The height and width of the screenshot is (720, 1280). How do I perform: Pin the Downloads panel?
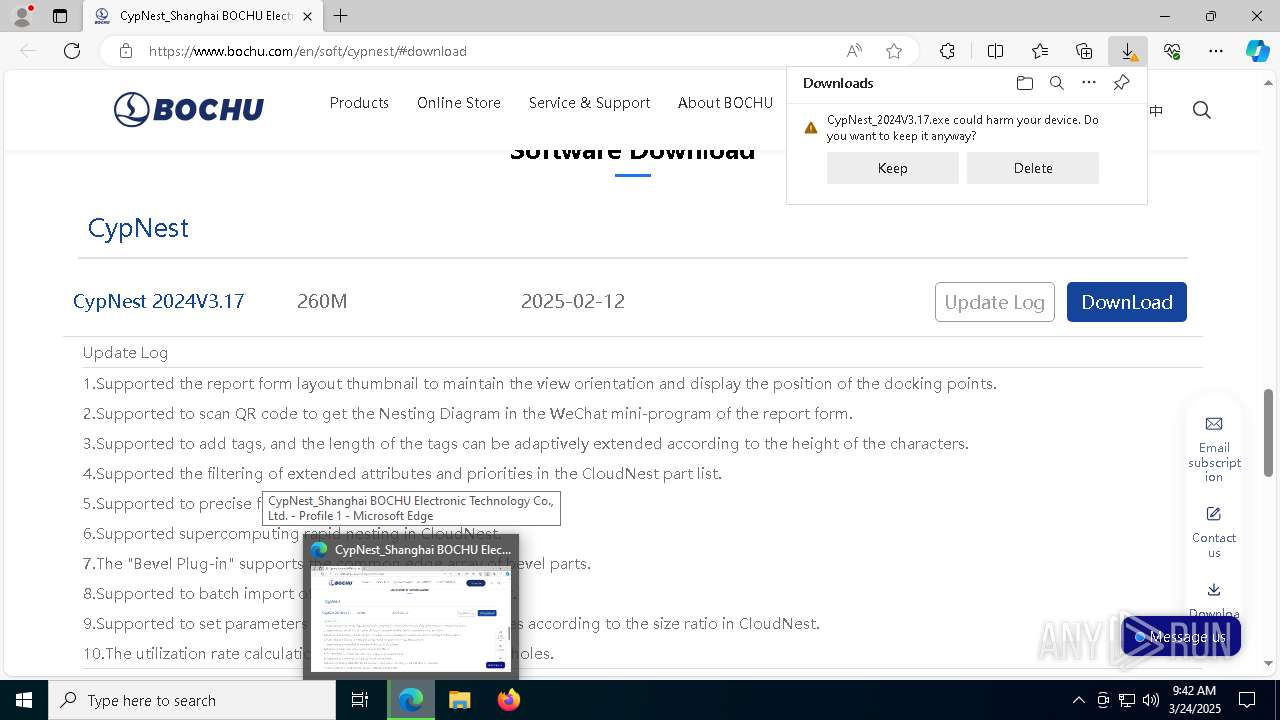pos(1121,83)
